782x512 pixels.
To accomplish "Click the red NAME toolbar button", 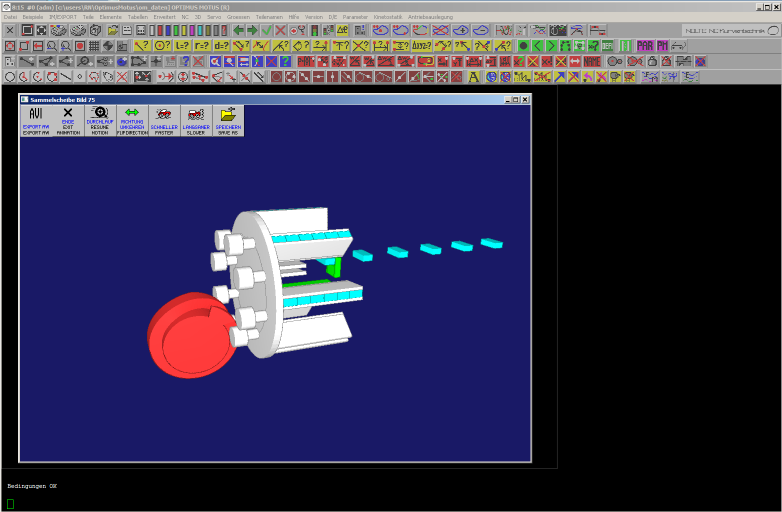I will click(592, 61).
